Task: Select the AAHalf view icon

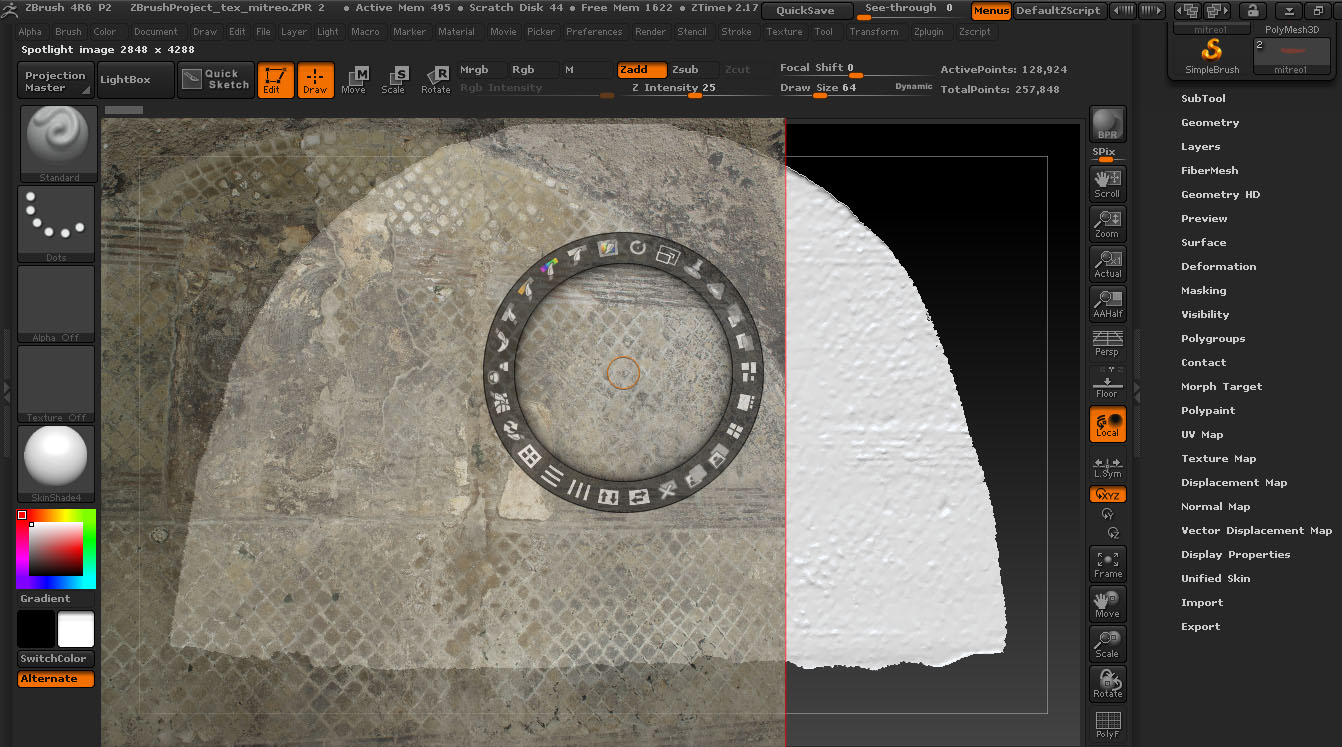Action: [x=1107, y=304]
